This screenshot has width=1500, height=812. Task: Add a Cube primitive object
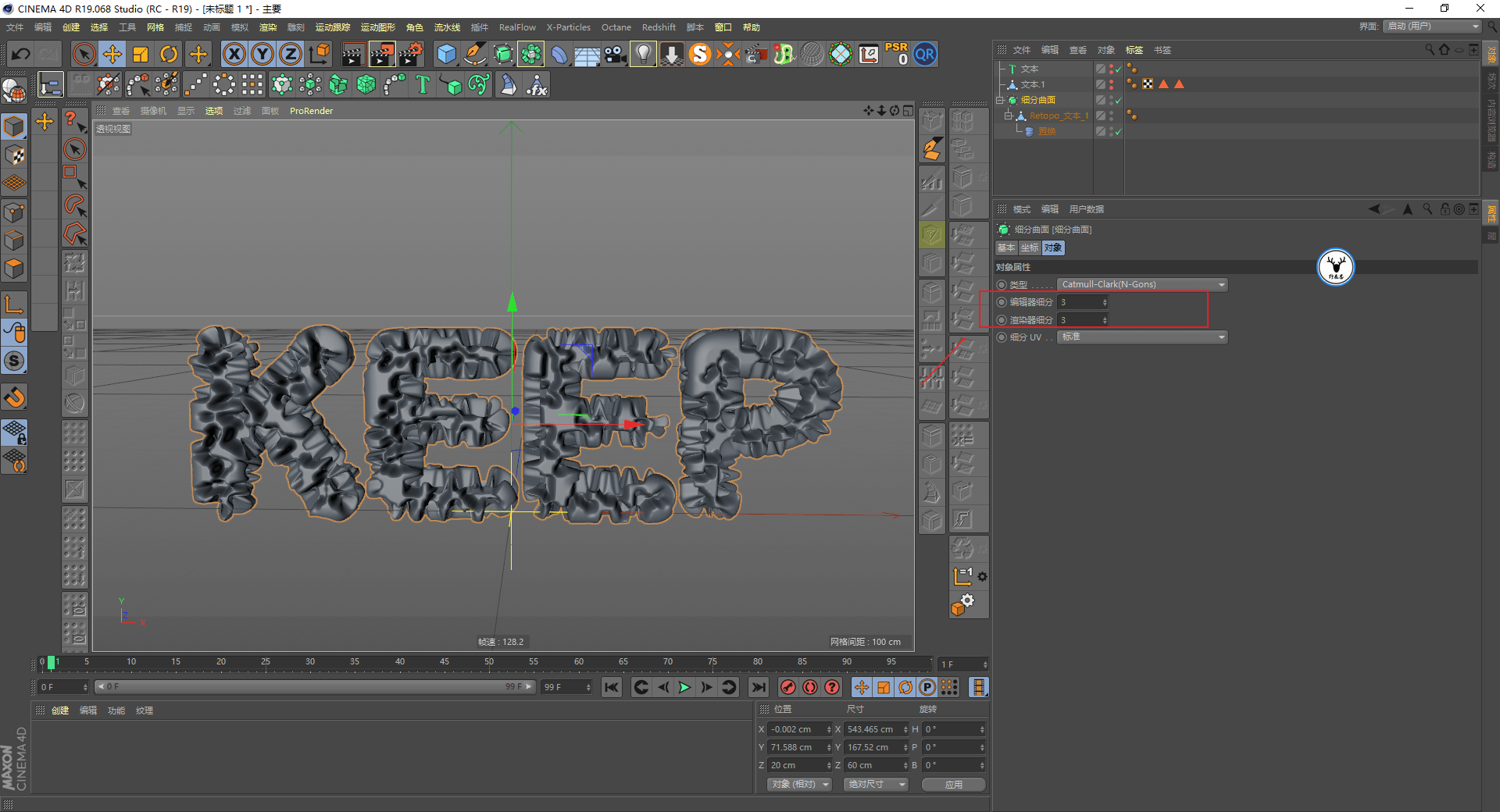tap(446, 55)
